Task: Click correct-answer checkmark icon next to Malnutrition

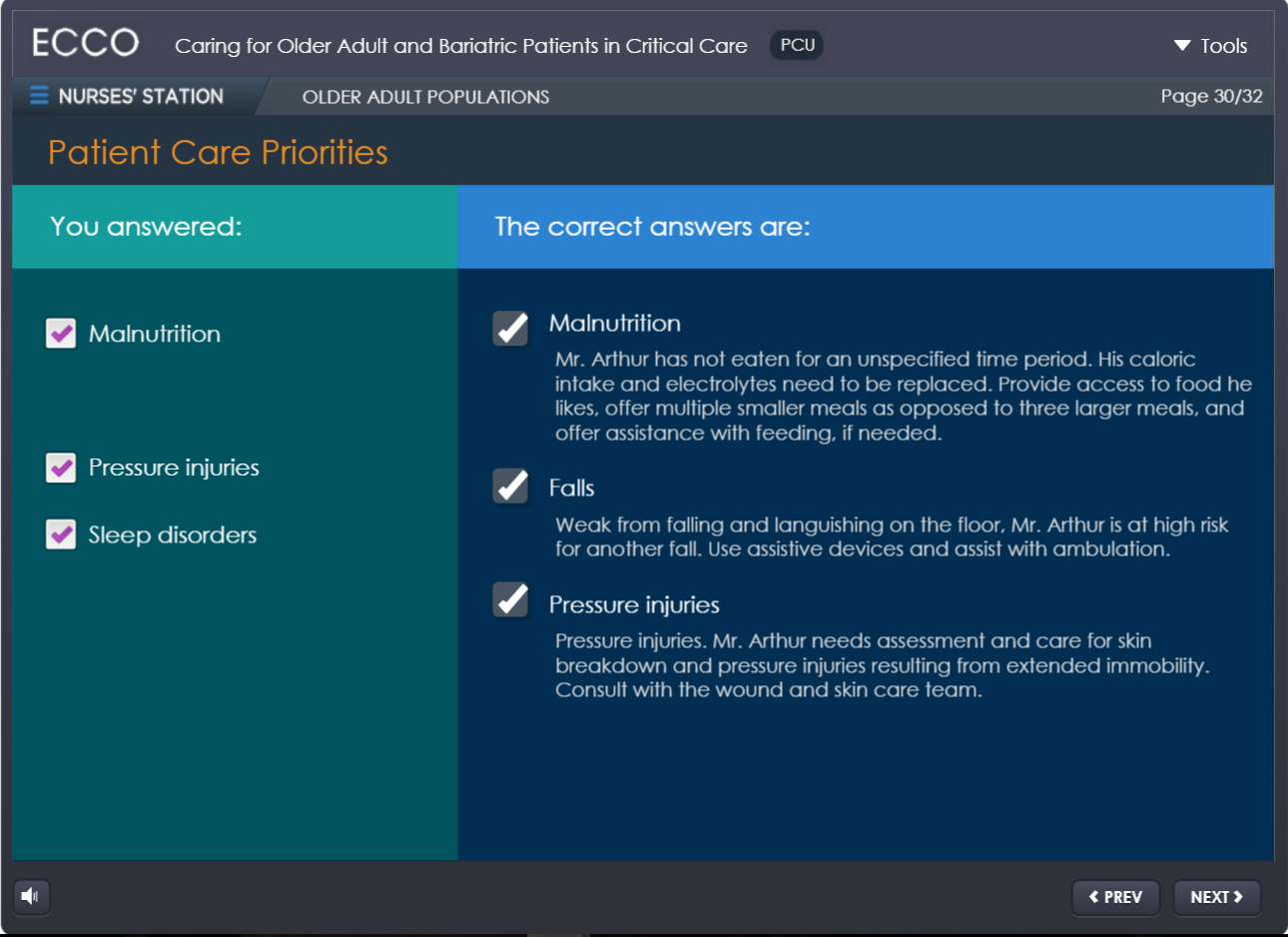Action: (511, 328)
